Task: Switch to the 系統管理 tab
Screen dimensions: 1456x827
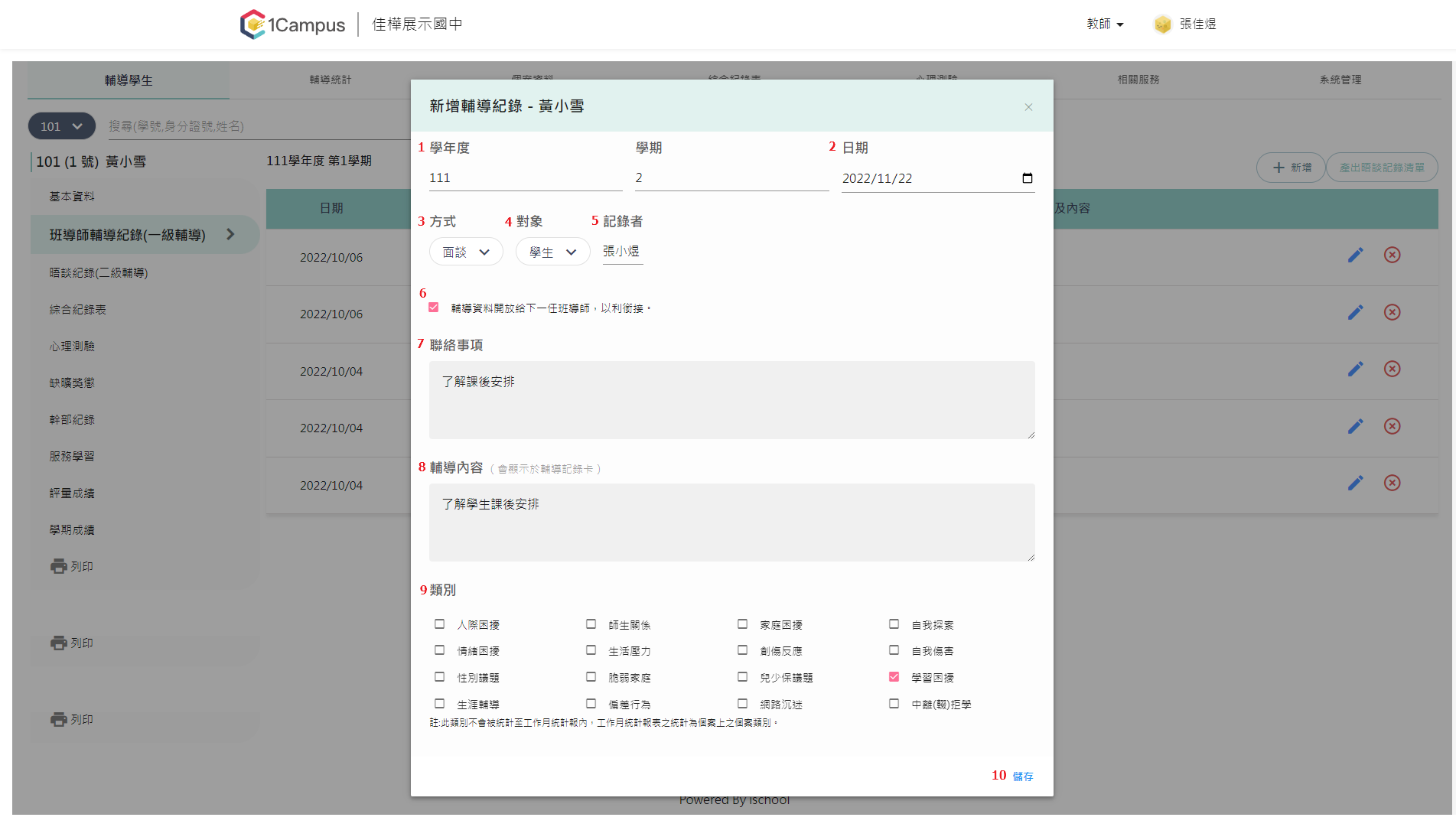Action: [x=1340, y=80]
